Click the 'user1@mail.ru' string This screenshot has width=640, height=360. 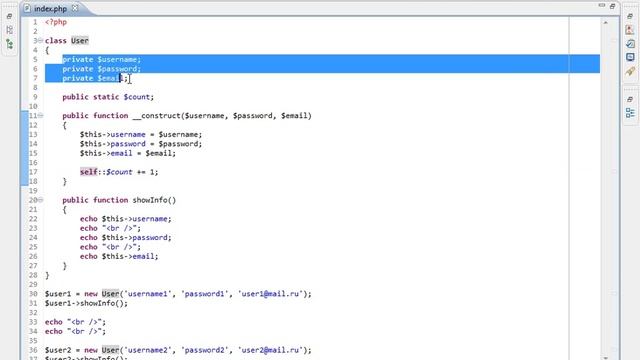(x=270, y=294)
